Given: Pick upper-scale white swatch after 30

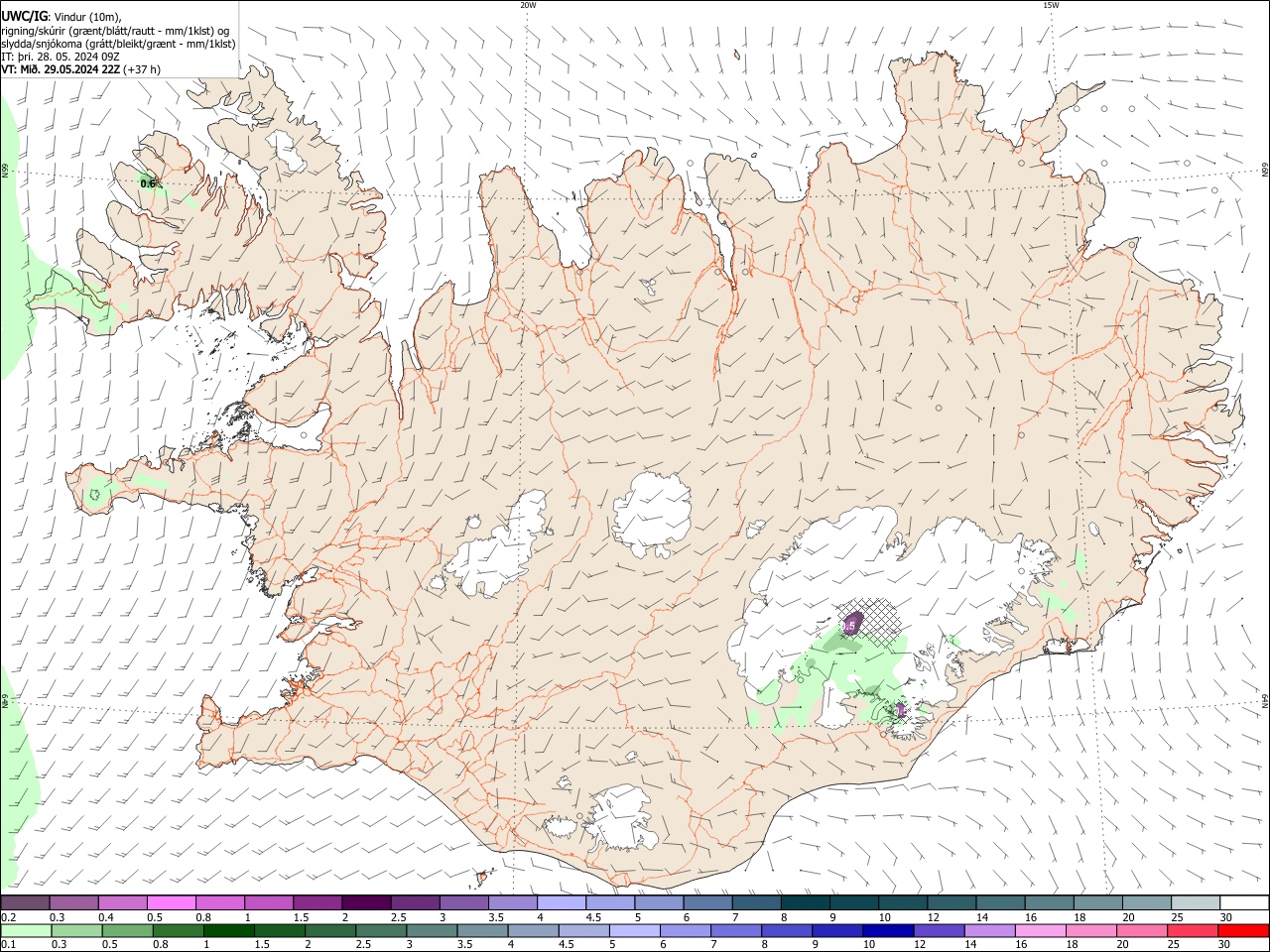Looking at the screenshot, I should (x=1244, y=902).
